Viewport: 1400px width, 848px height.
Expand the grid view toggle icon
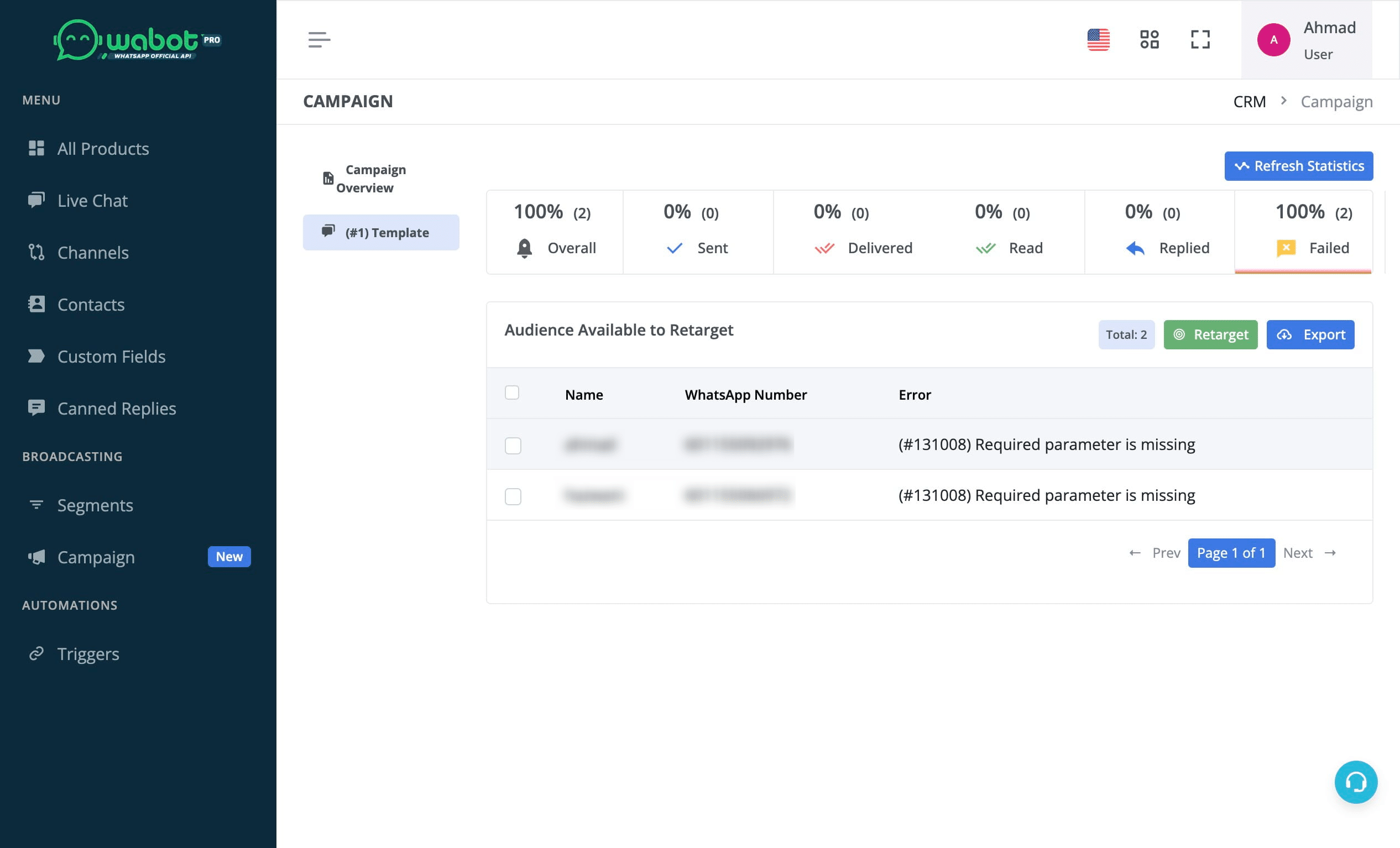[1150, 40]
